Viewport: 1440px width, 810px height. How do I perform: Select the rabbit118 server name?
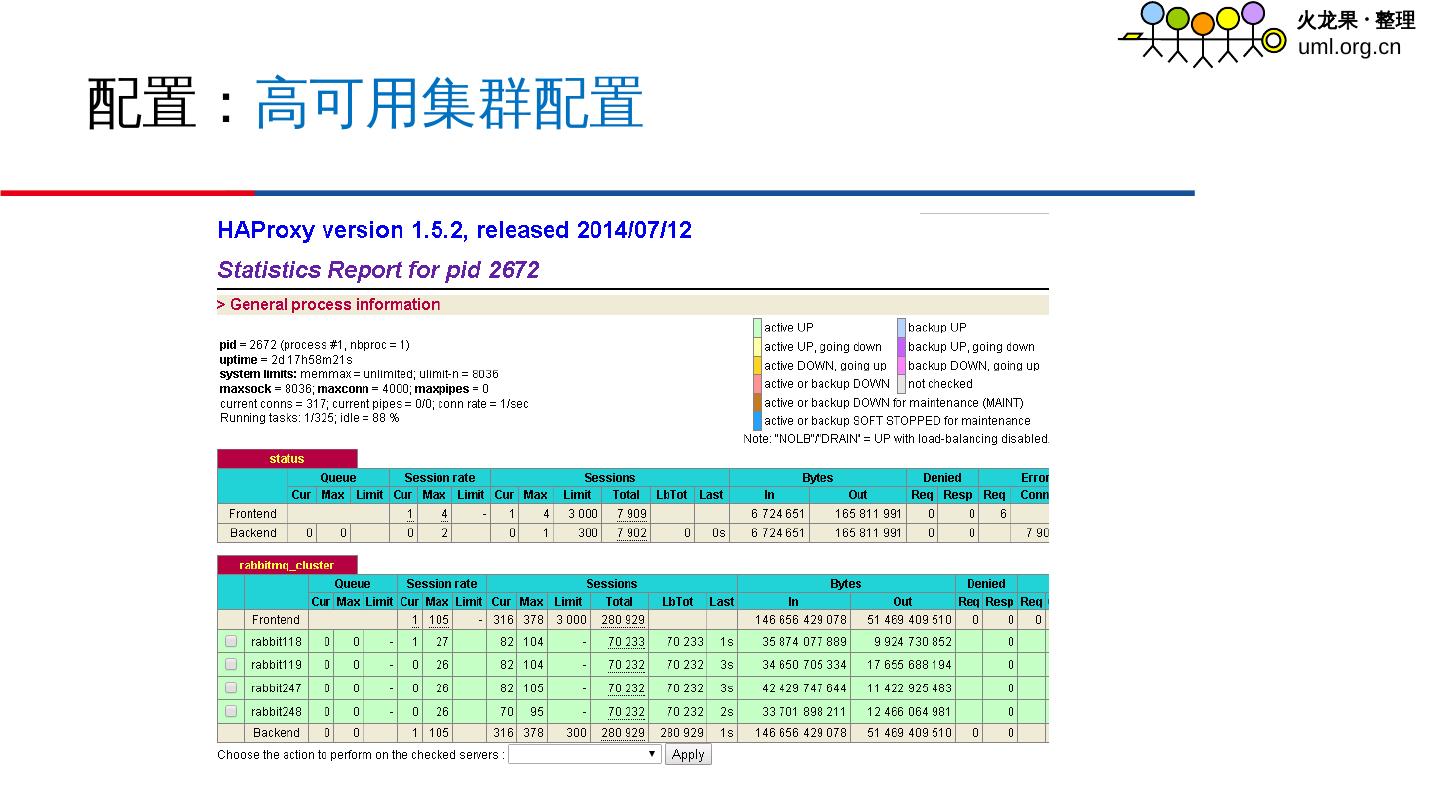tap(276, 642)
